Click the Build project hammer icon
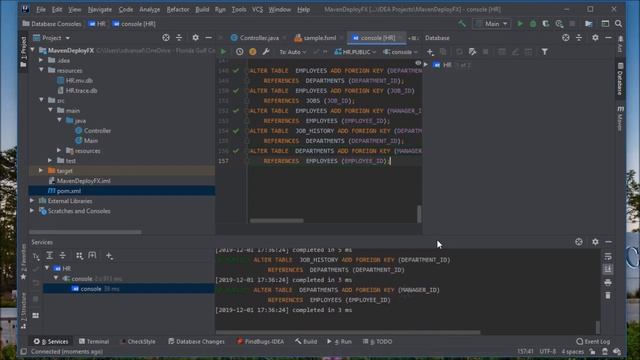 point(462,24)
